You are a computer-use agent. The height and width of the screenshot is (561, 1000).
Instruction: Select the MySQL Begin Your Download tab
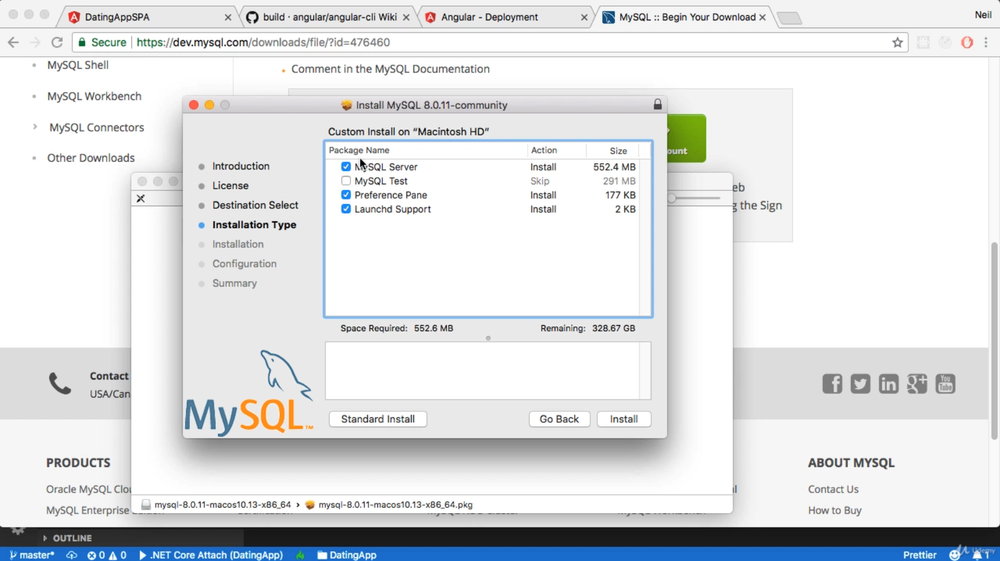click(686, 17)
